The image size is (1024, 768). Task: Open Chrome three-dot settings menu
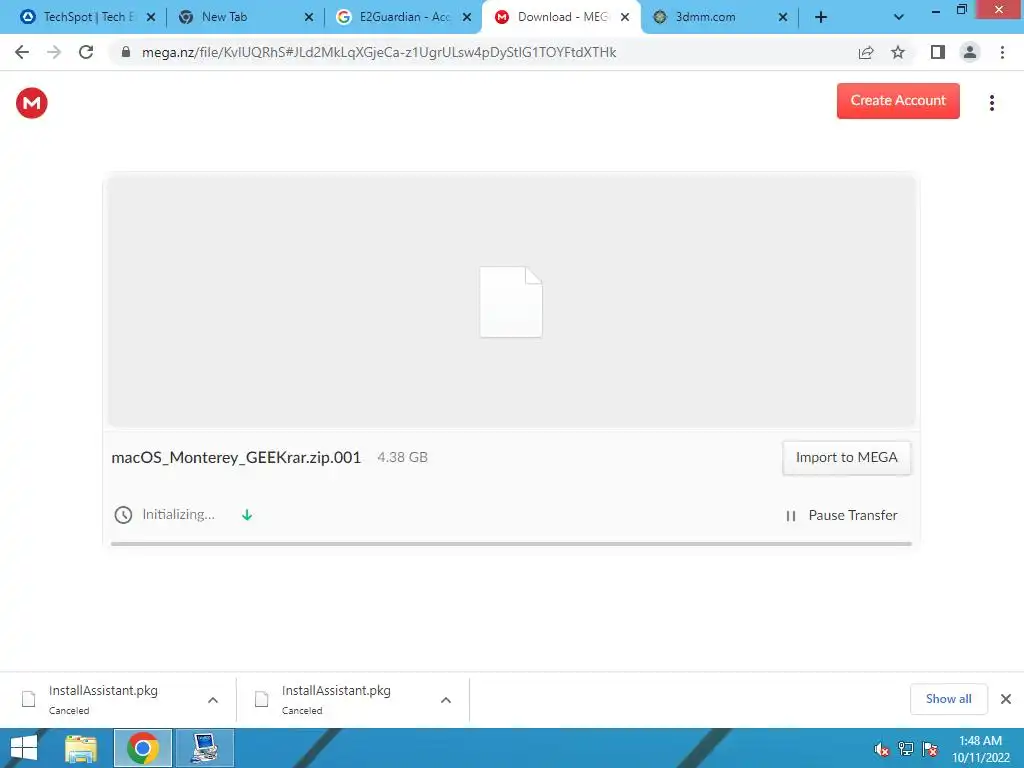click(x=1002, y=52)
